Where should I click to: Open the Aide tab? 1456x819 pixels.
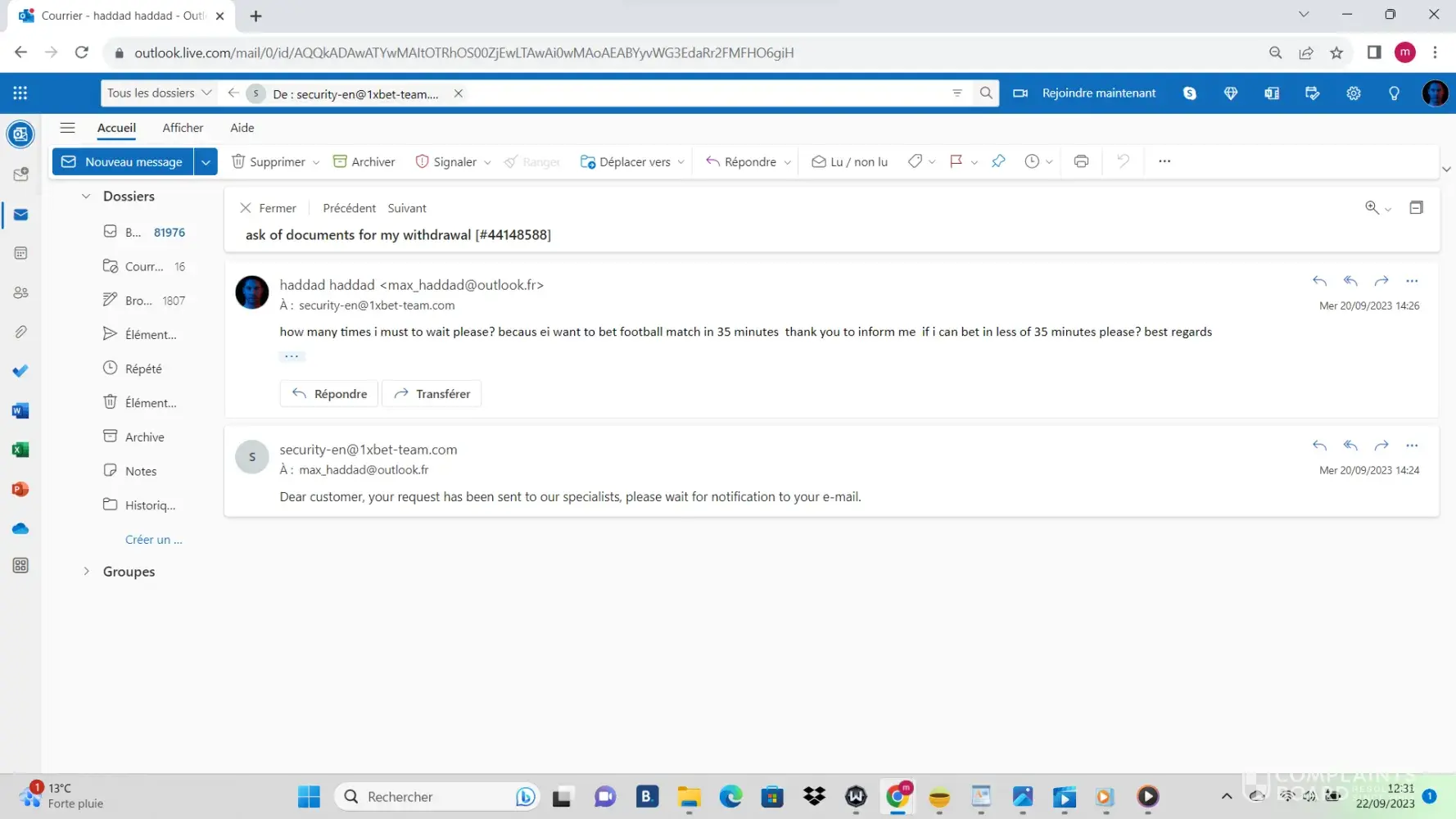point(242,128)
